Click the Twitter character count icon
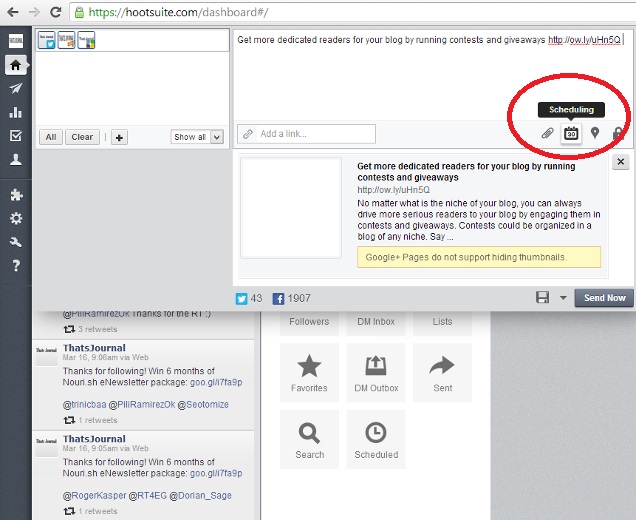Viewport: 637px width, 520px height. click(241, 299)
